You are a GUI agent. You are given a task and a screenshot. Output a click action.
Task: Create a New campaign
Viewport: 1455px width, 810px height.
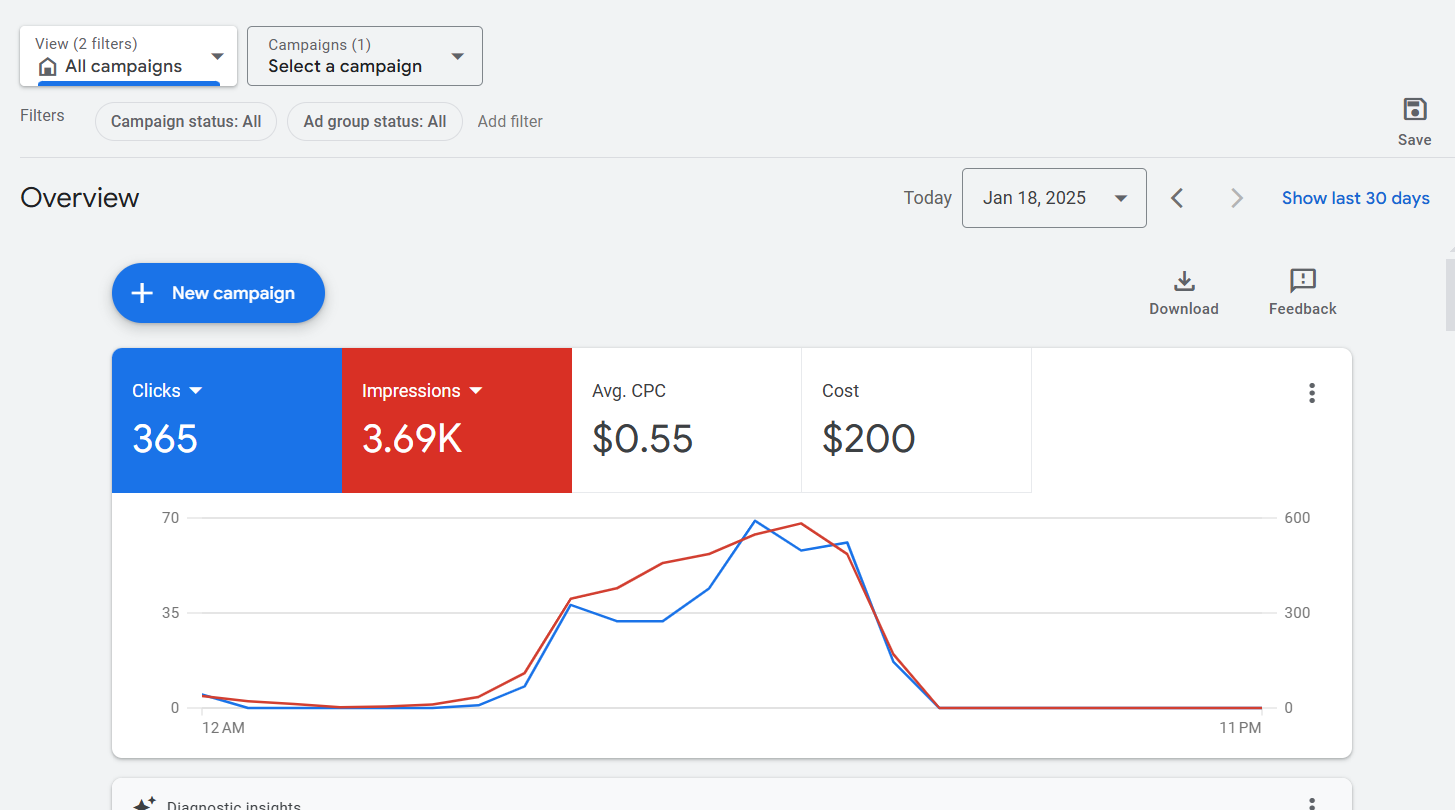click(218, 293)
